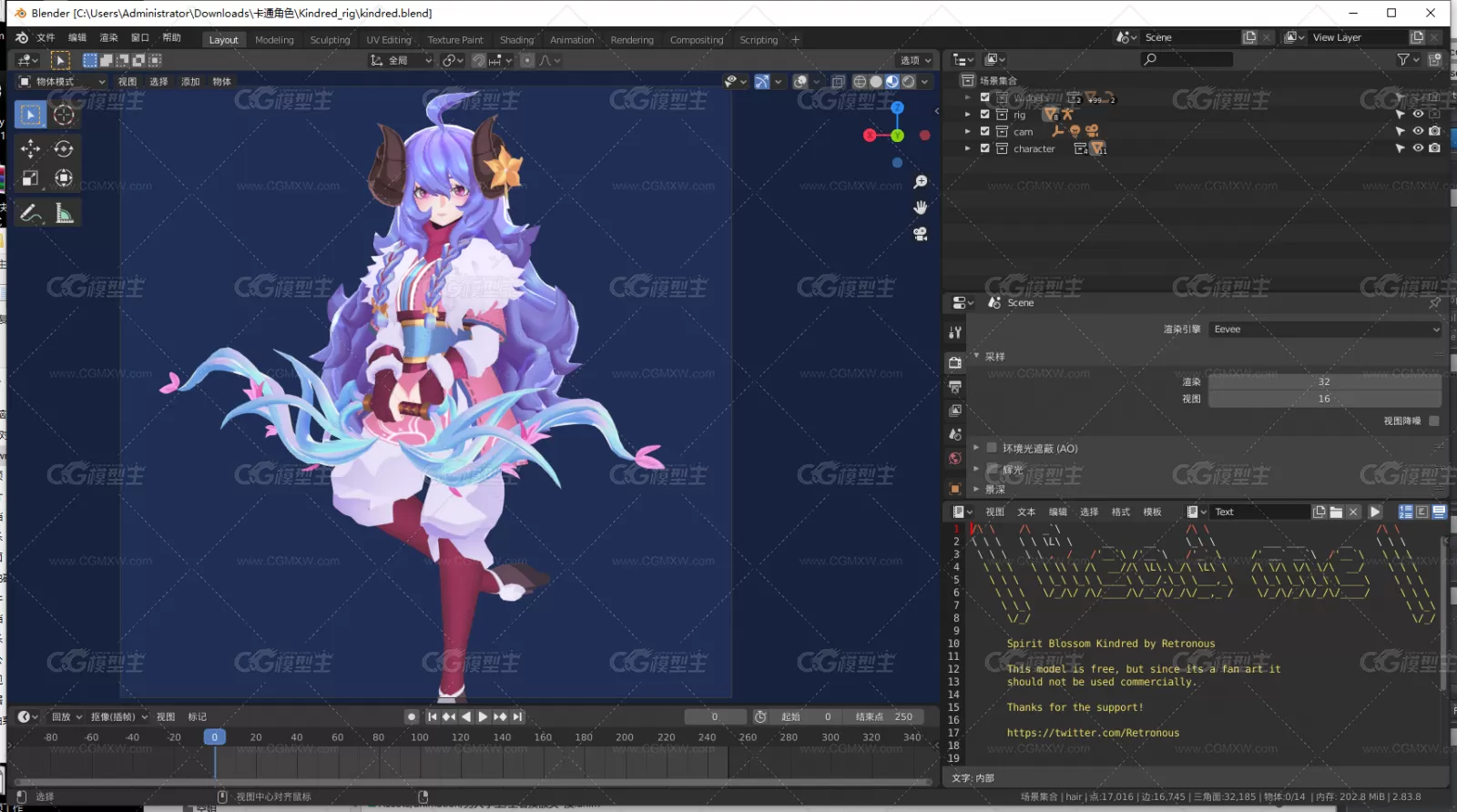Expand the cam collection tree
Viewport: 1457px width, 812px height.
pos(967,131)
